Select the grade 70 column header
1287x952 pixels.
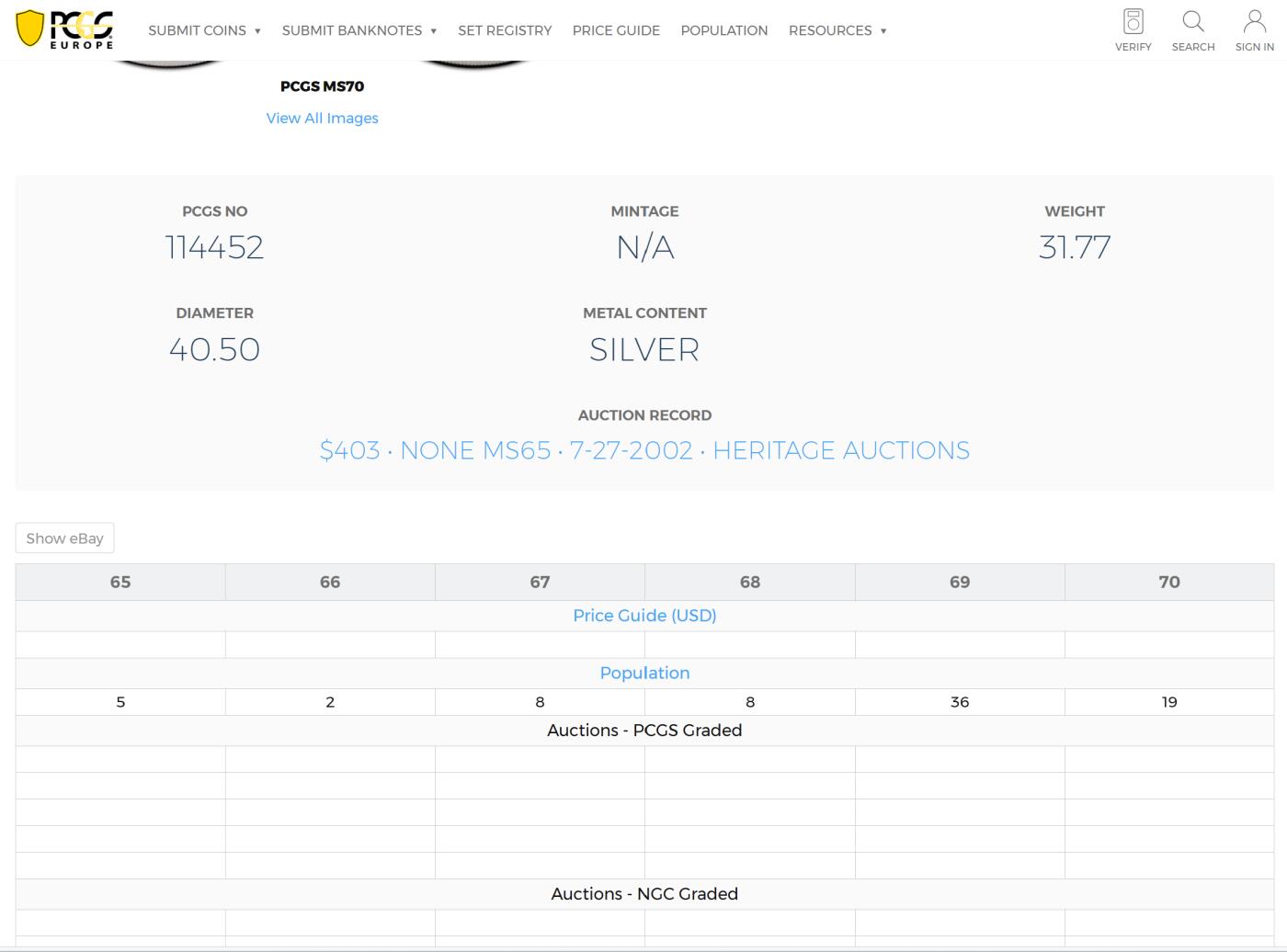1168,582
